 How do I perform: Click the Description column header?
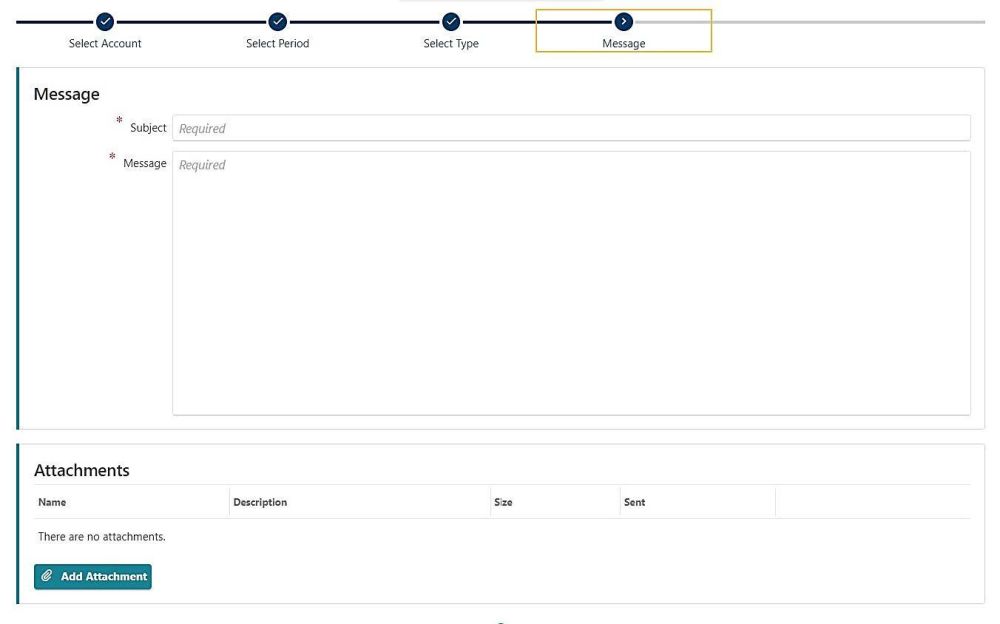260,502
